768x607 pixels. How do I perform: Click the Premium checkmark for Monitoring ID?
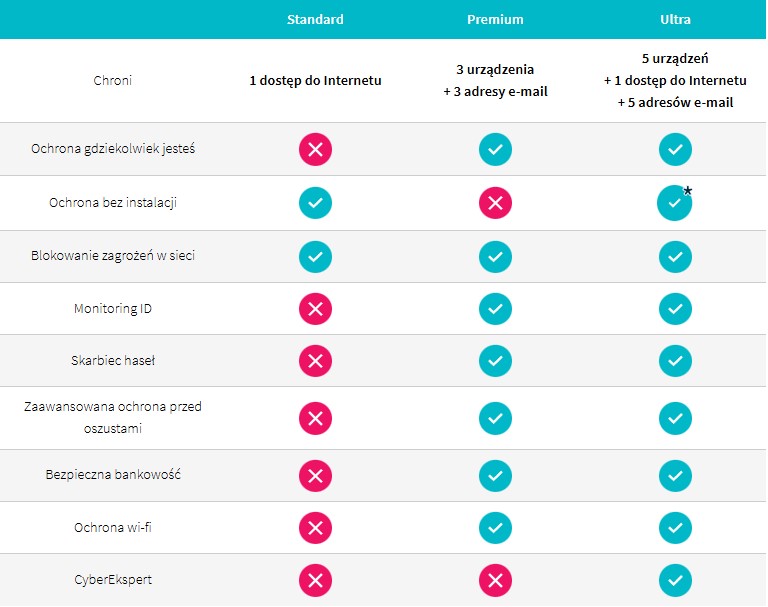coord(495,309)
